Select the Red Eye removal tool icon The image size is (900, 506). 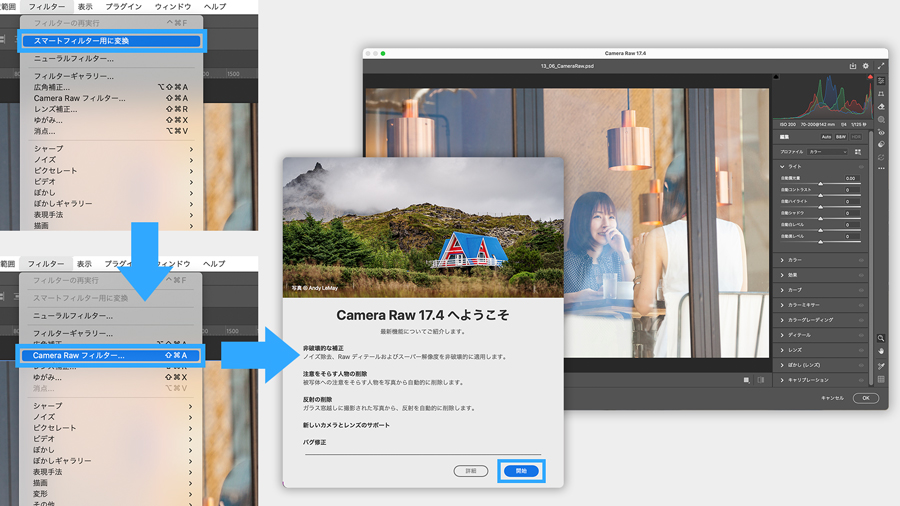click(x=881, y=133)
